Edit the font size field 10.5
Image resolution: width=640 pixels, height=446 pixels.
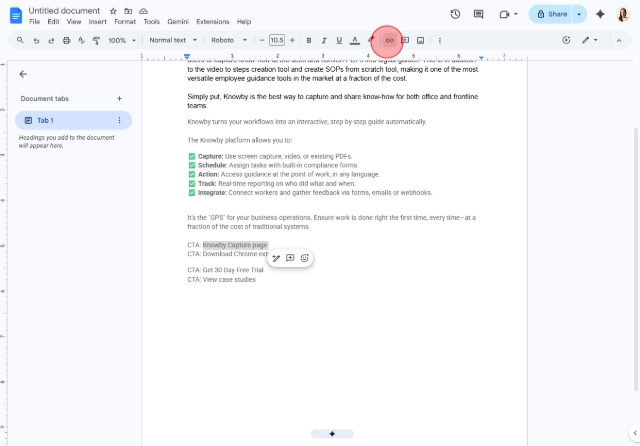click(x=277, y=40)
